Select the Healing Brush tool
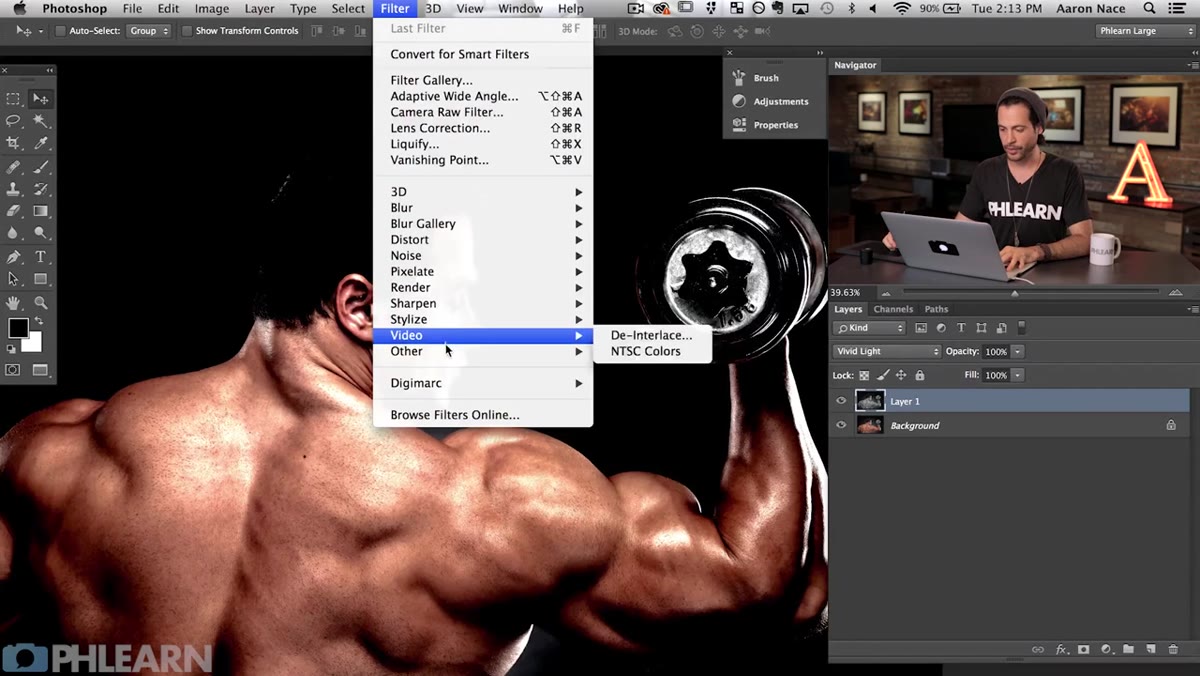Image resolution: width=1200 pixels, height=676 pixels. coord(14,167)
